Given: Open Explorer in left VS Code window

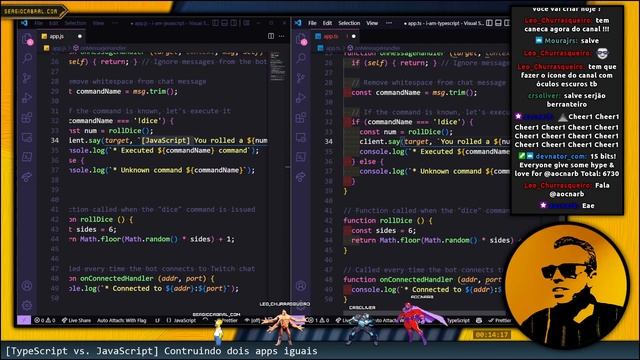Looking at the screenshot, I should coord(27,39).
